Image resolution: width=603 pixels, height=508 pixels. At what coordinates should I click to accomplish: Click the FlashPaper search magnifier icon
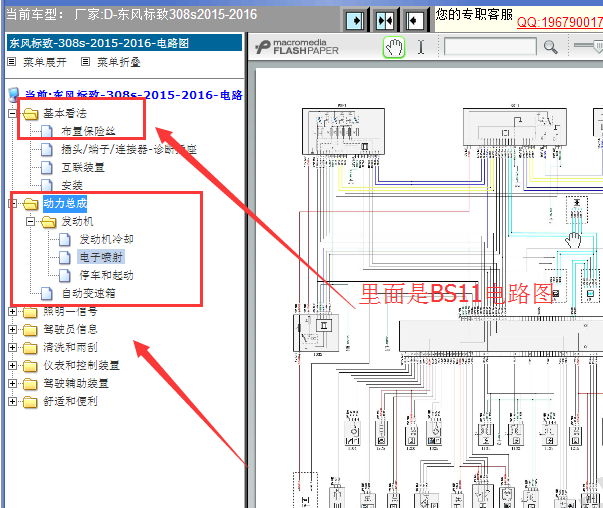(550, 47)
